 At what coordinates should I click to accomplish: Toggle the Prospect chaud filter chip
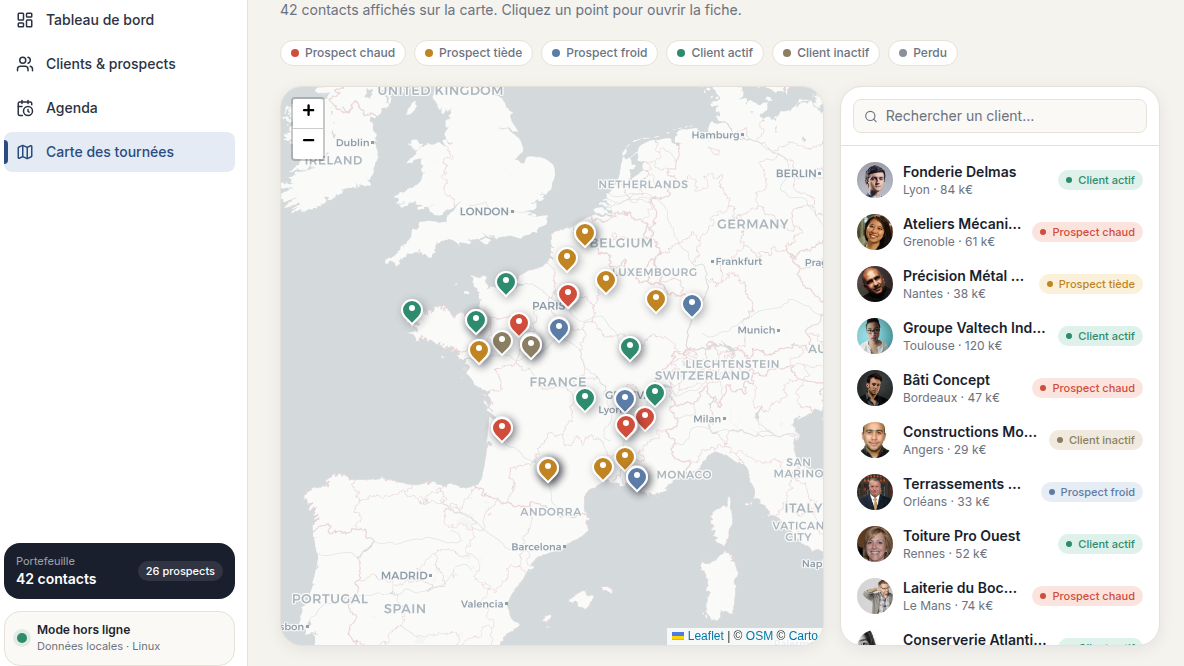[343, 53]
